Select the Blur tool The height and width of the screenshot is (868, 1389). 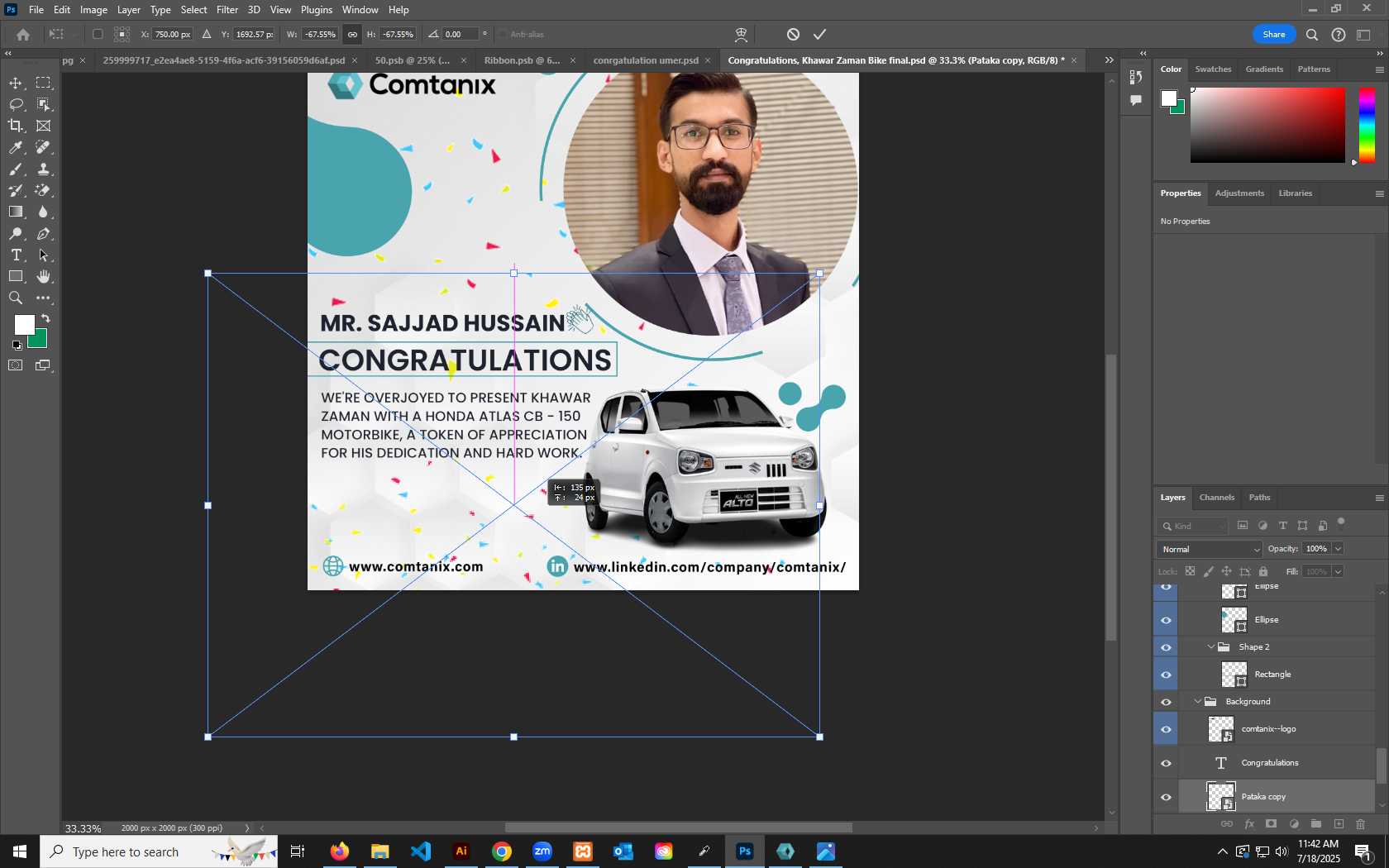43,212
